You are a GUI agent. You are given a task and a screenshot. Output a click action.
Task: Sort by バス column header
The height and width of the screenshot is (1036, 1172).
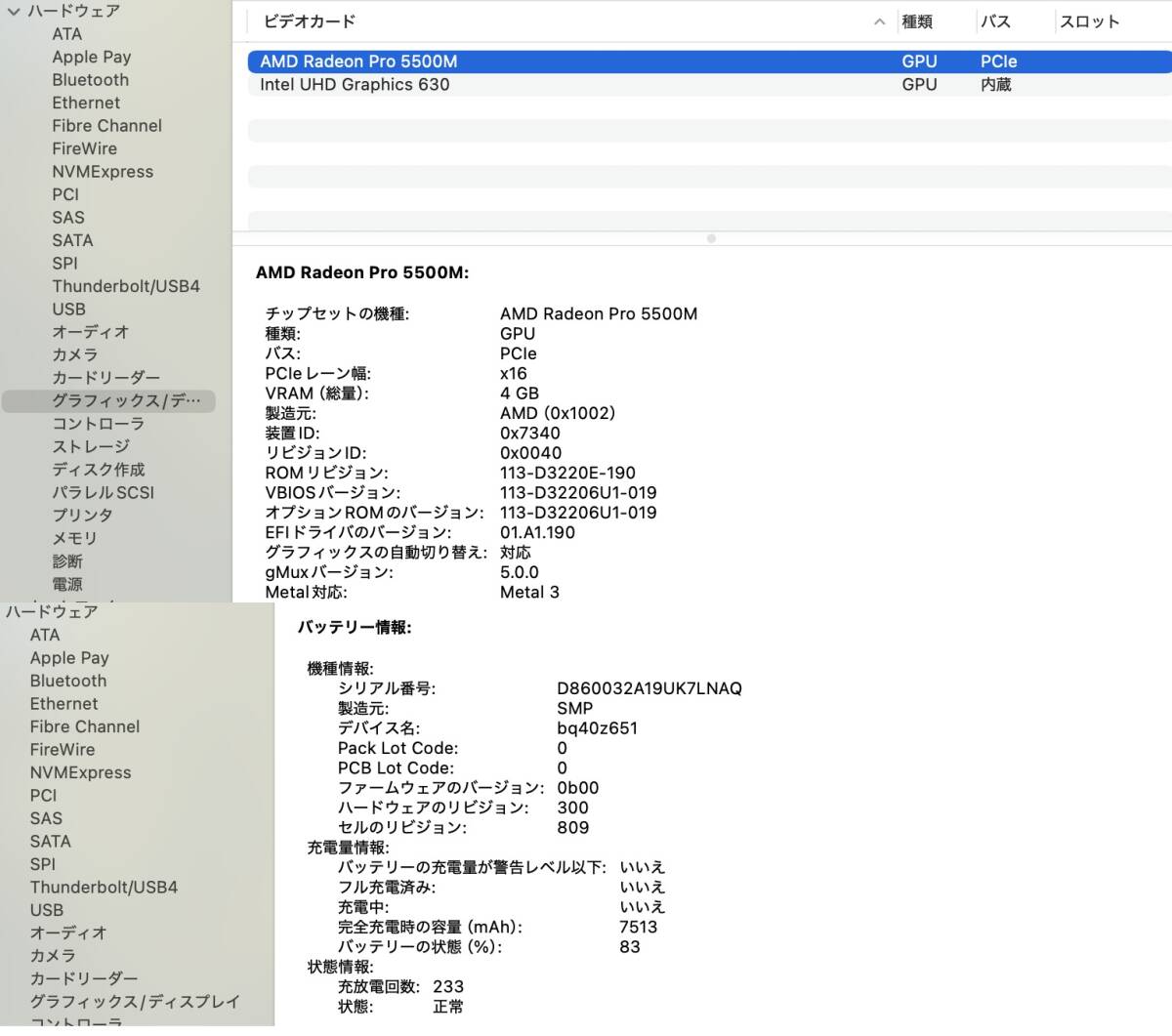tap(995, 21)
